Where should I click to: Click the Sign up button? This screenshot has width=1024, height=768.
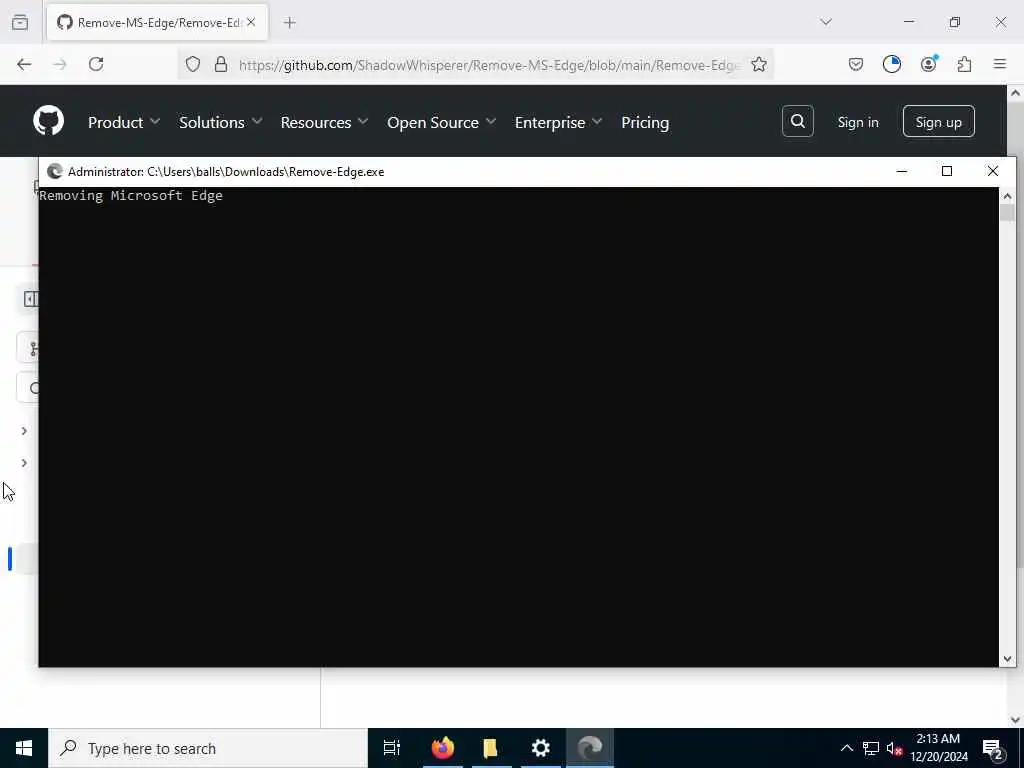coord(938,121)
